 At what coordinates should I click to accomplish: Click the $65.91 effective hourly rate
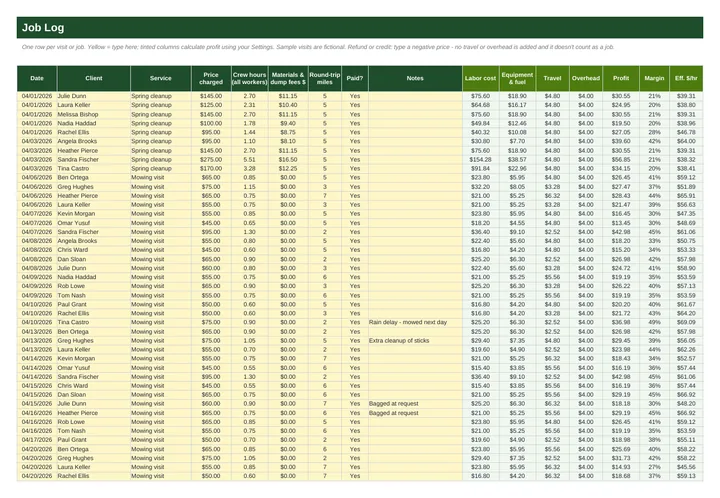click(686, 196)
